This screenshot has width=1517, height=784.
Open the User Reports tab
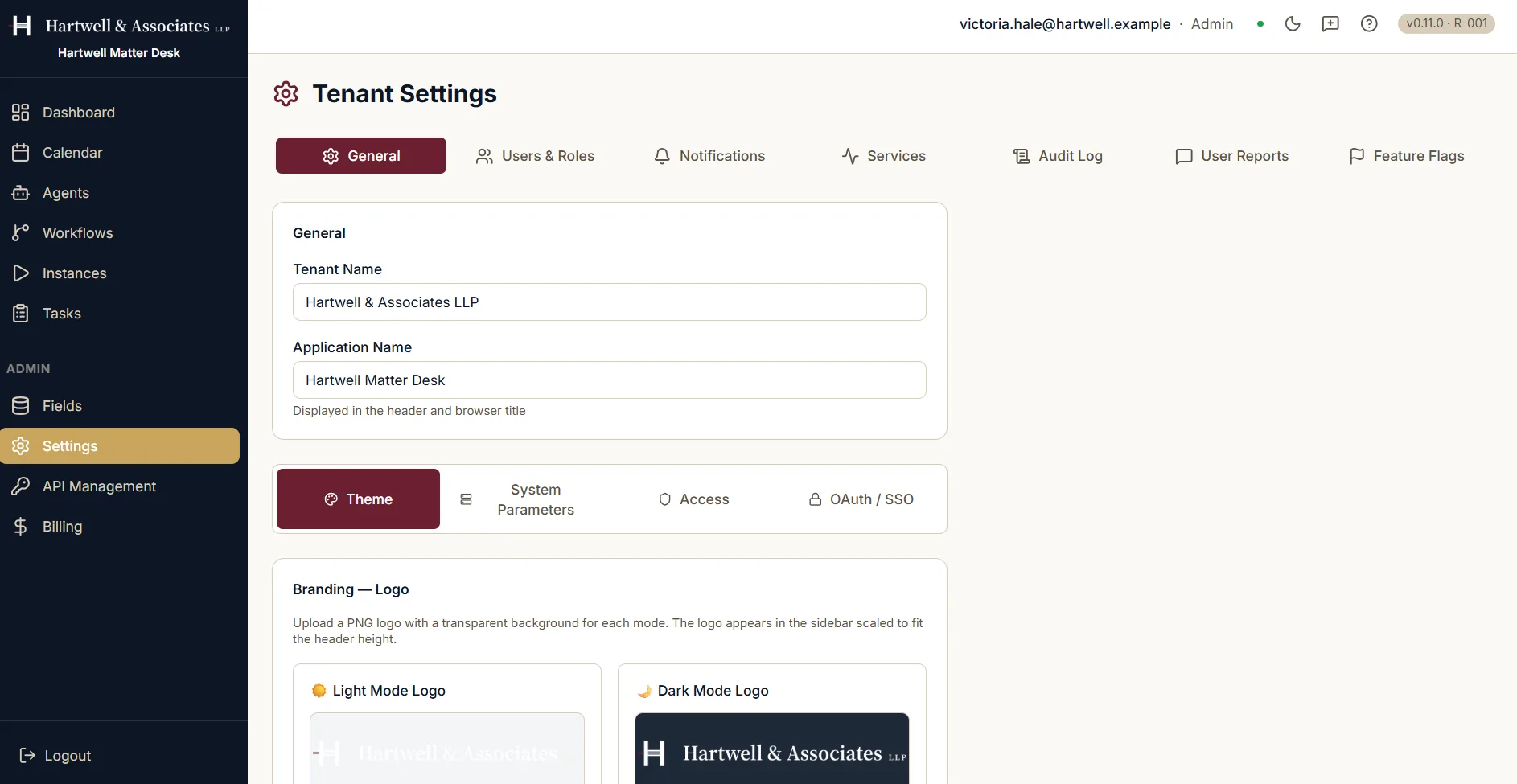pos(1231,156)
